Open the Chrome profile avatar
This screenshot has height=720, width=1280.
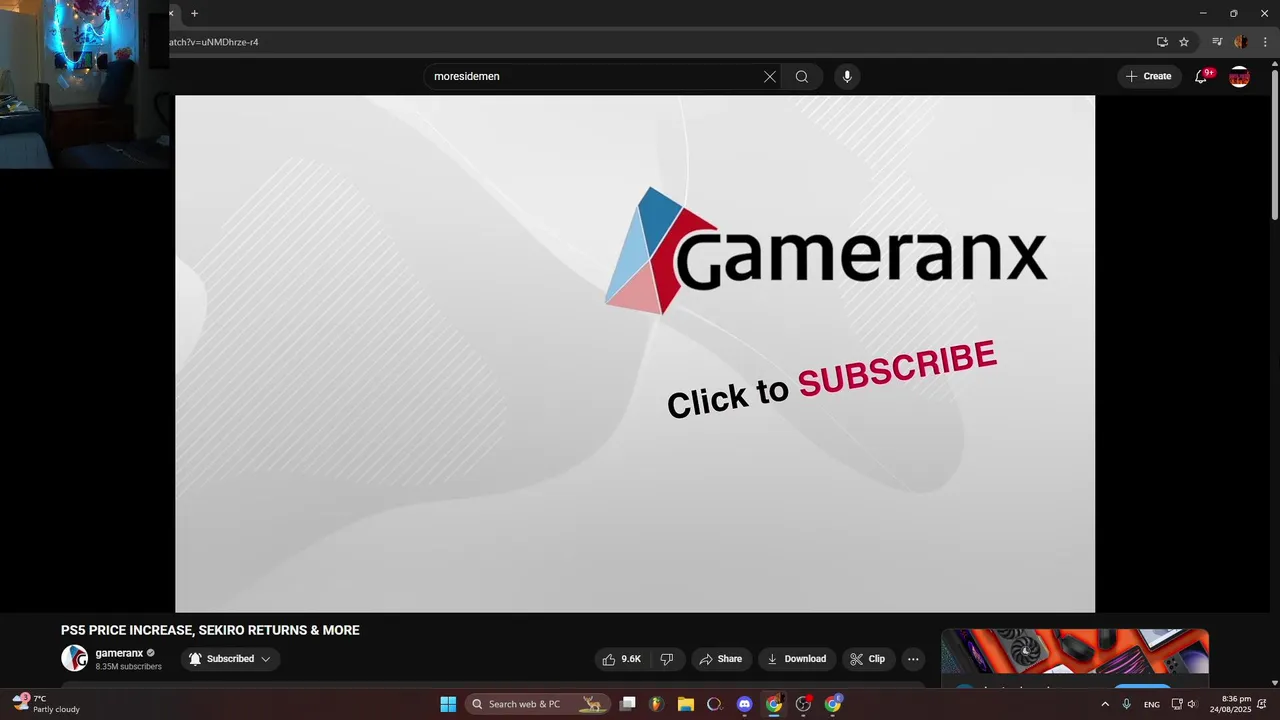(x=1241, y=42)
